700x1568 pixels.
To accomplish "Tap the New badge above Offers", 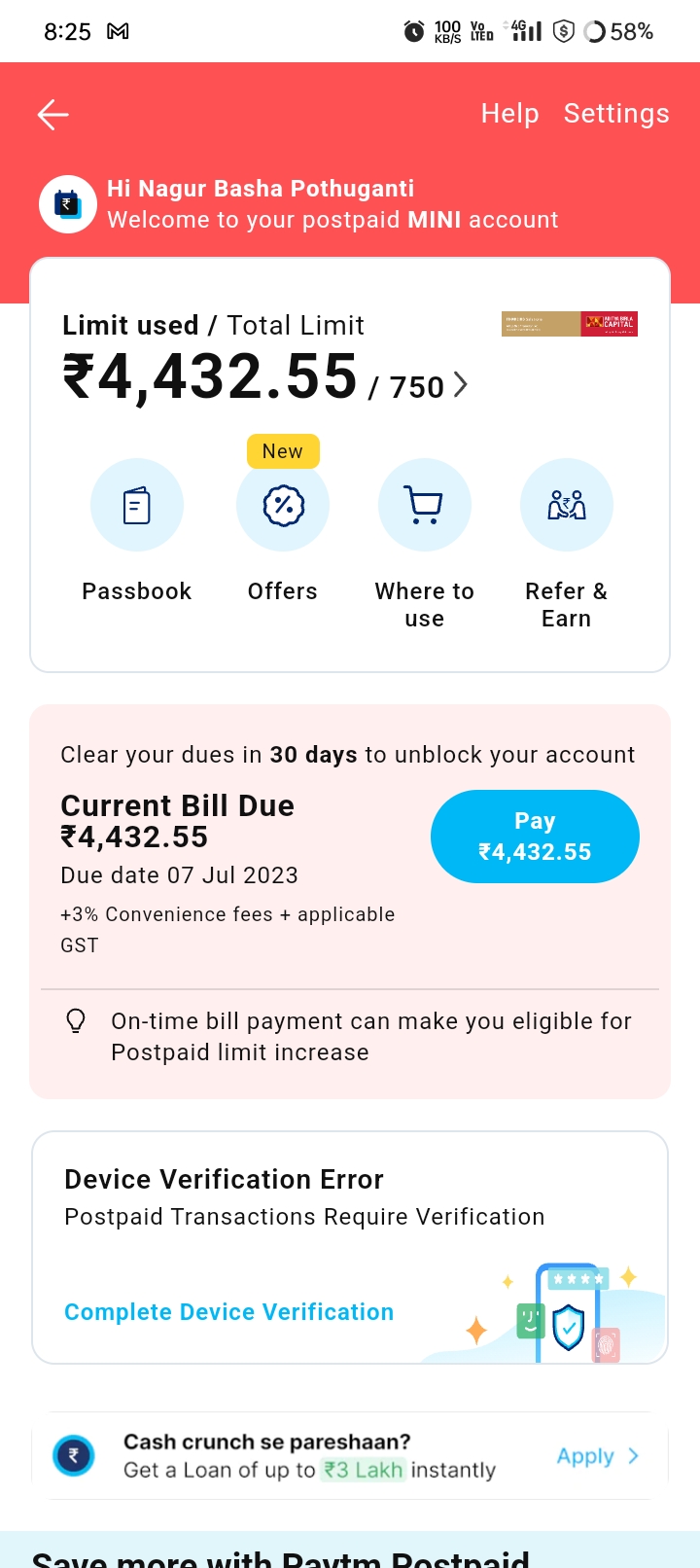I will [283, 451].
